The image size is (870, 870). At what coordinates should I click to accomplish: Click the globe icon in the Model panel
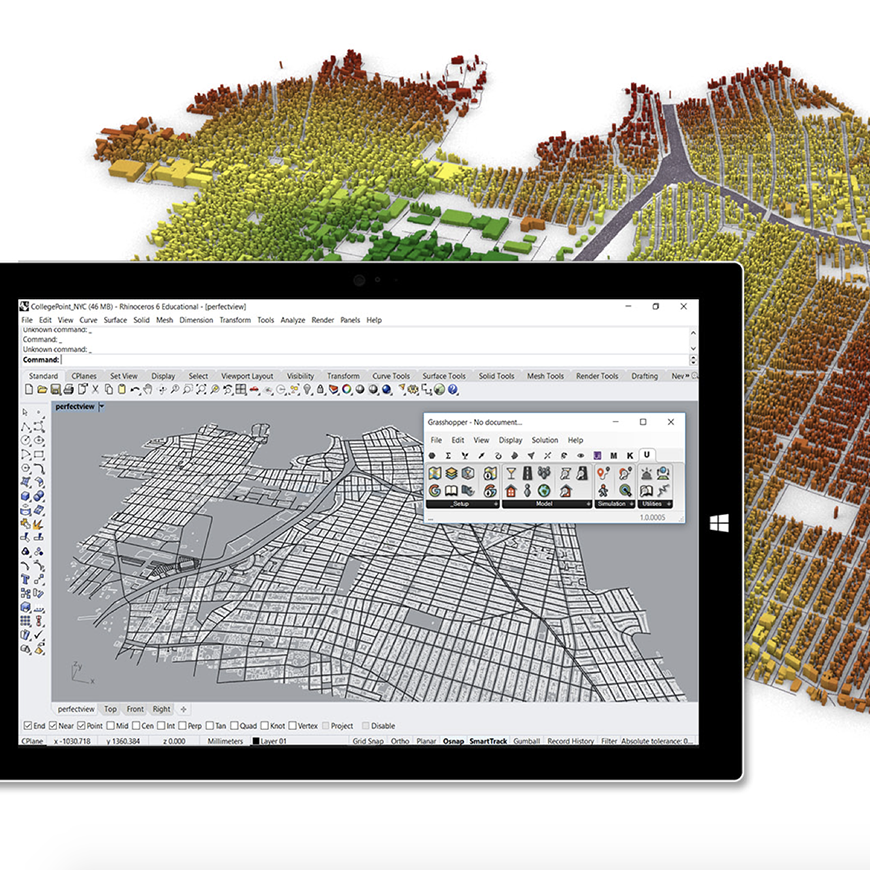point(543,491)
